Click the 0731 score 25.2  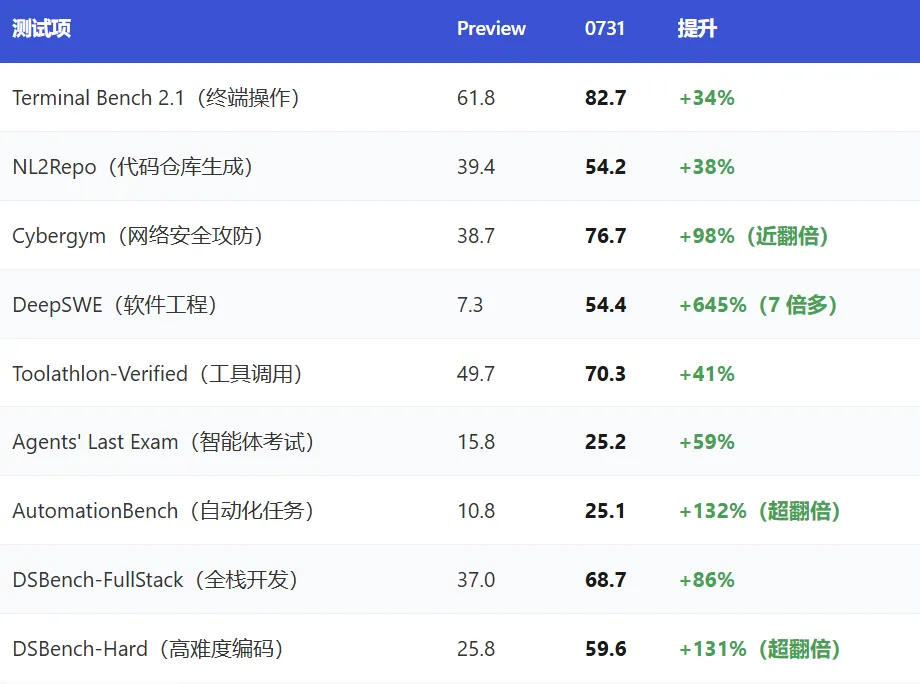coord(606,442)
